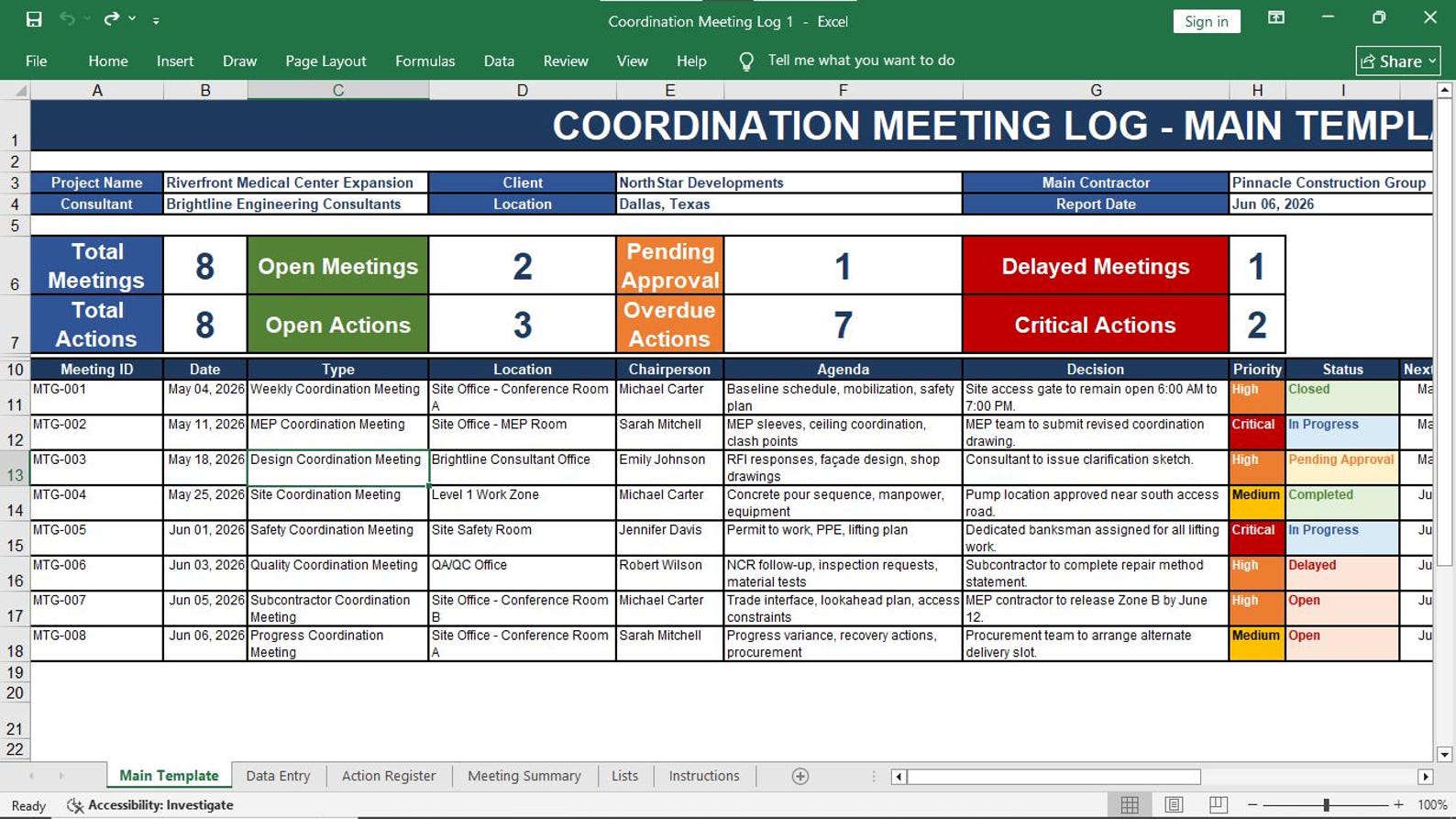
Task: Select the MTG-001 cell
Action: pyautogui.click(x=97, y=397)
